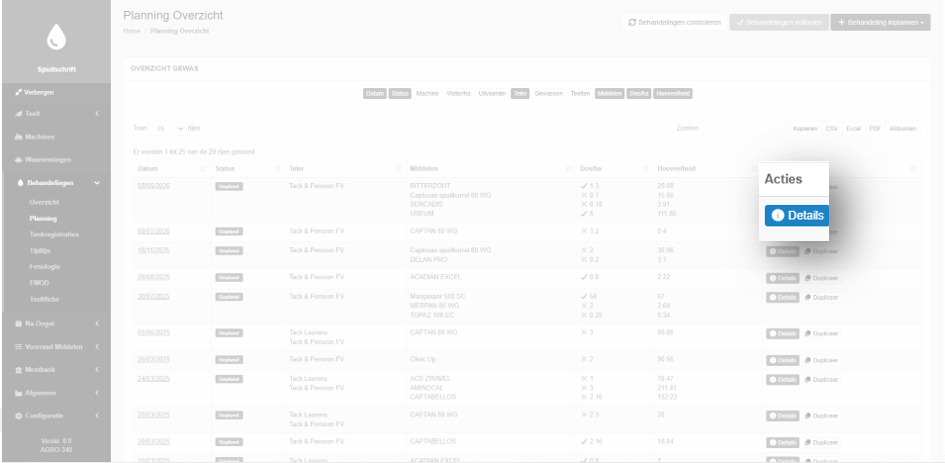Toggle Datum column visibility
This screenshot has width=945, height=463.
pyautogui.click(x=375, y=93)
